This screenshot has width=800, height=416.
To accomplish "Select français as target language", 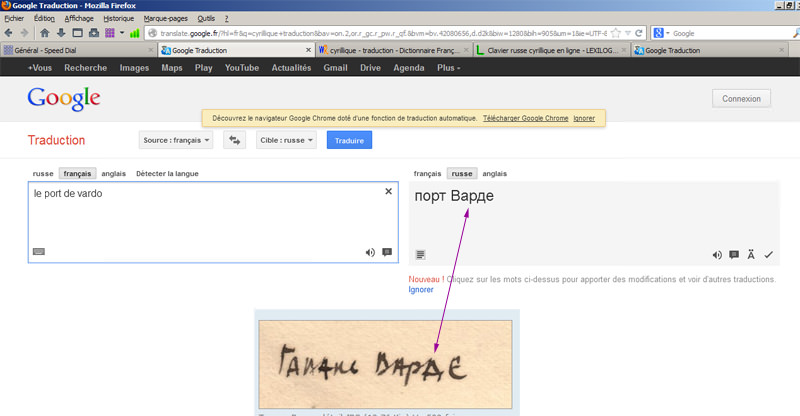I will click(427, 174).
